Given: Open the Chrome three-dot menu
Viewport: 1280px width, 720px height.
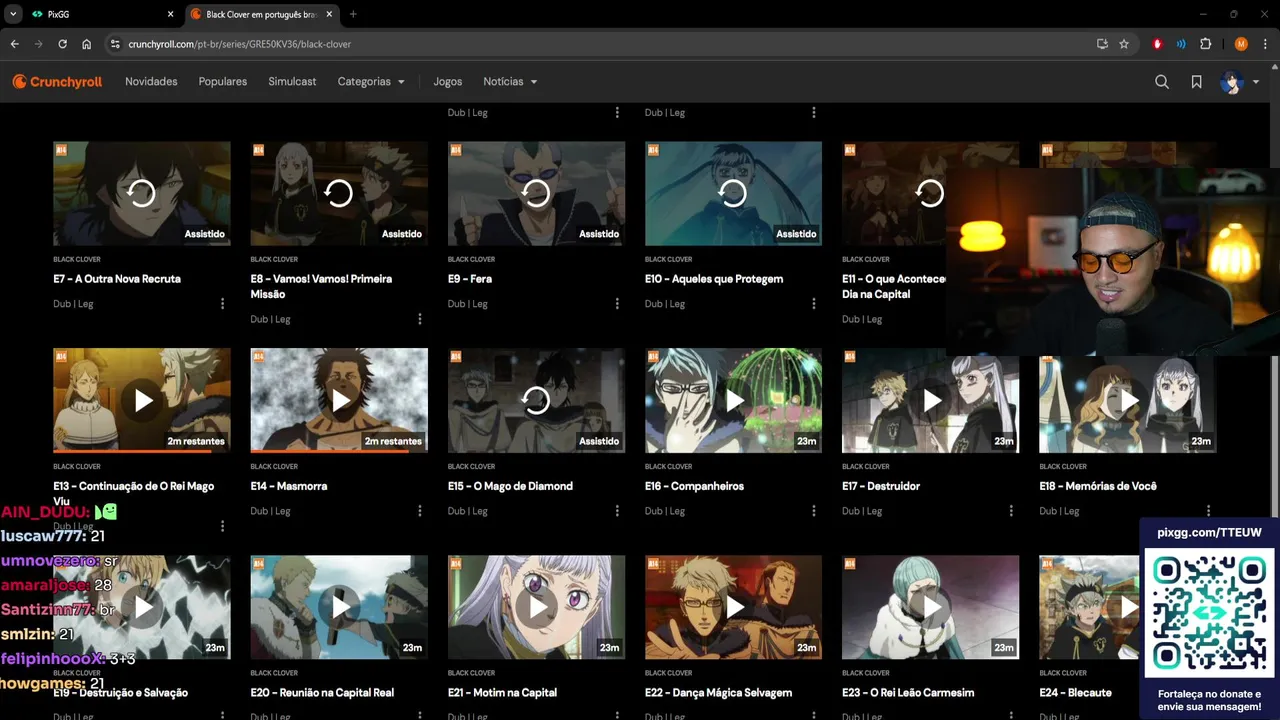Looking at the screenshot, I should click(x=1265, y=44).
